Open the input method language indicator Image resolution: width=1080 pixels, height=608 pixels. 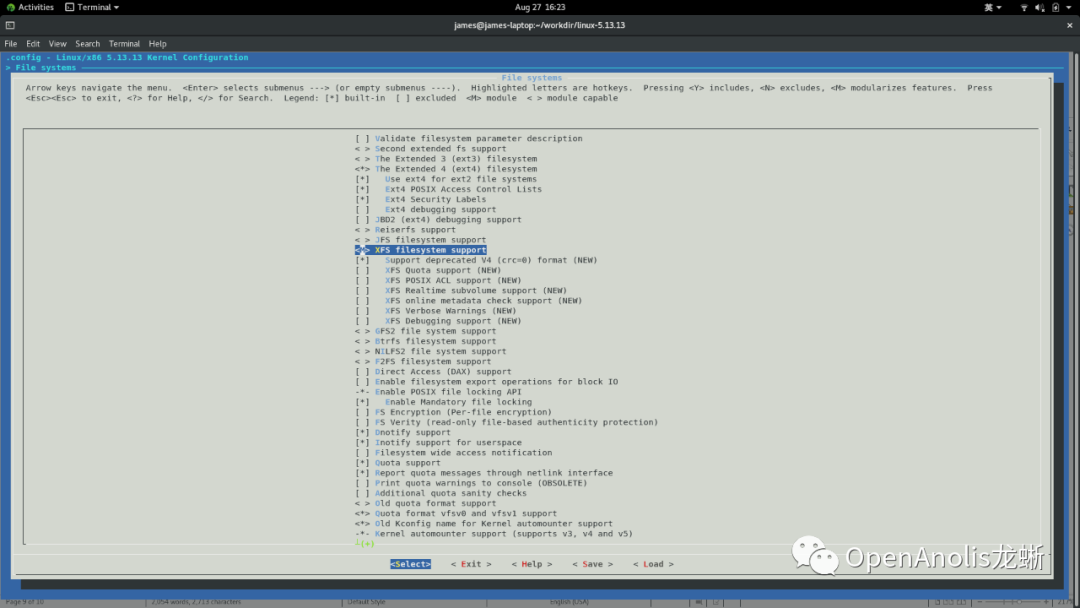point(993,8)
